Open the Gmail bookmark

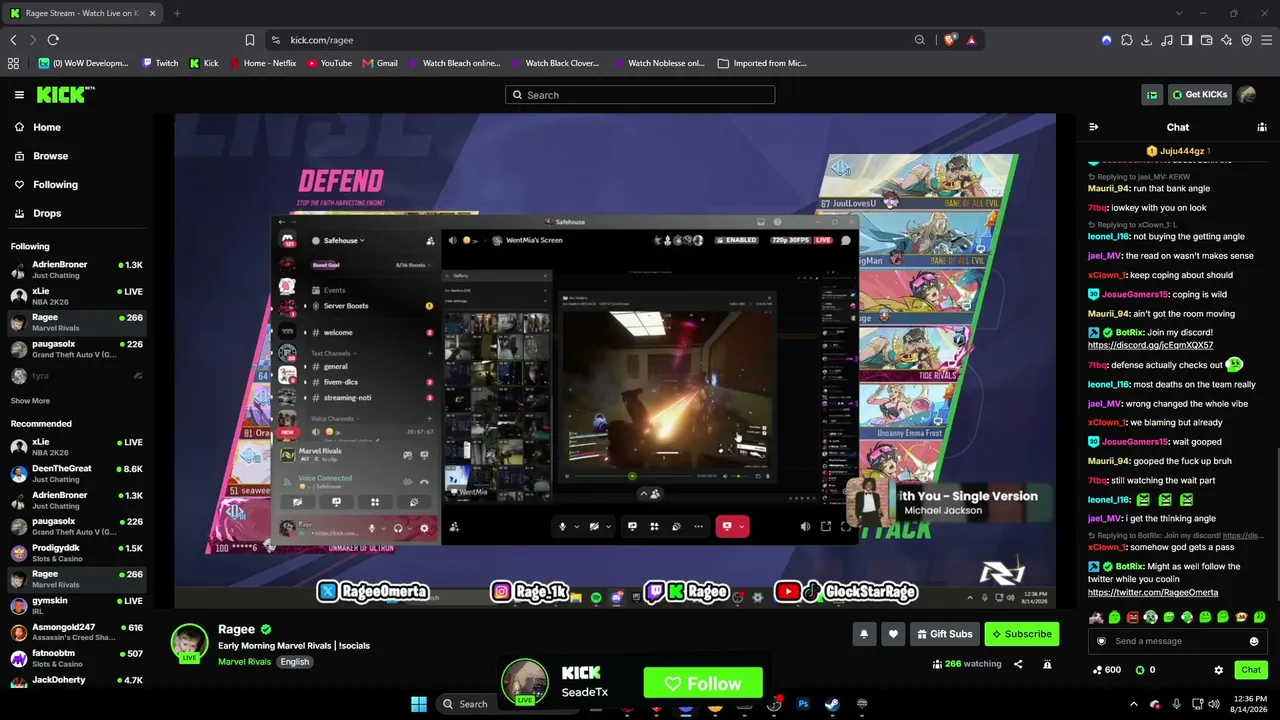[x=380, y=63]
